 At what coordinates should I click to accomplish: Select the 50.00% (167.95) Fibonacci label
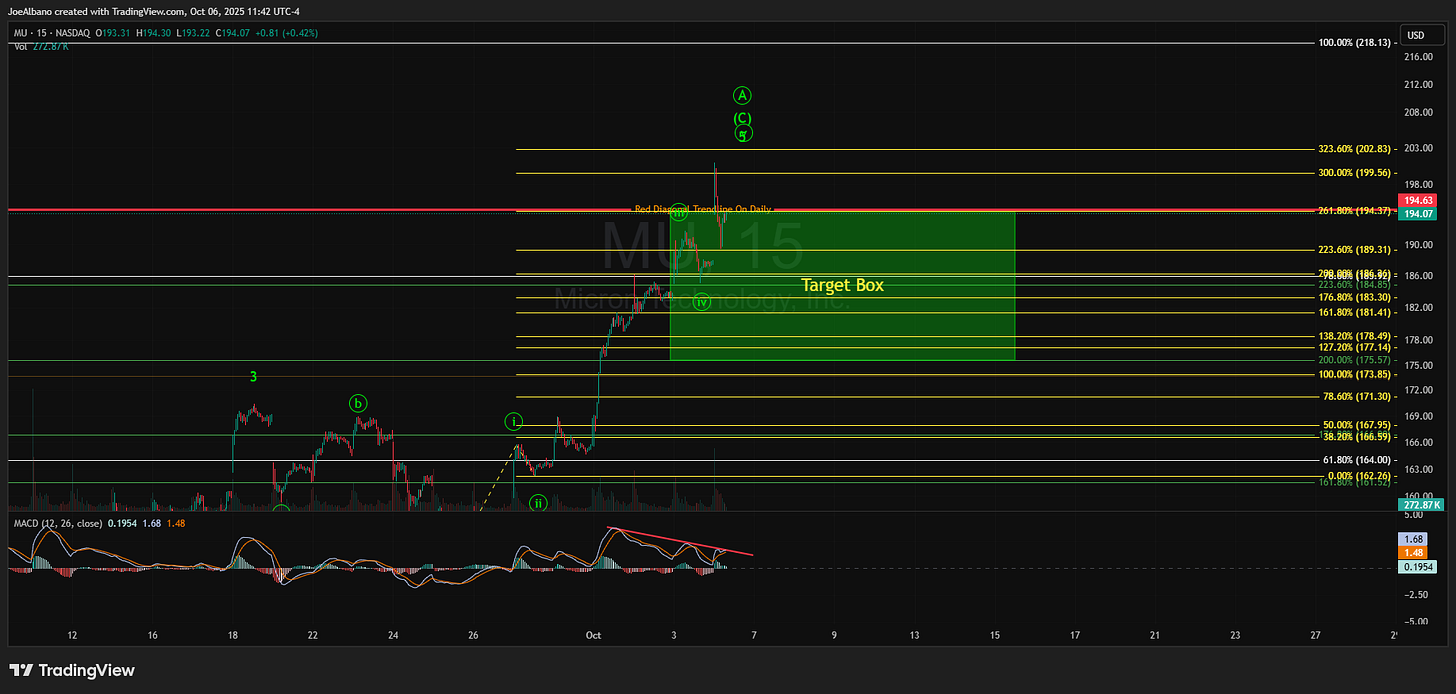tap(1355, 425)
